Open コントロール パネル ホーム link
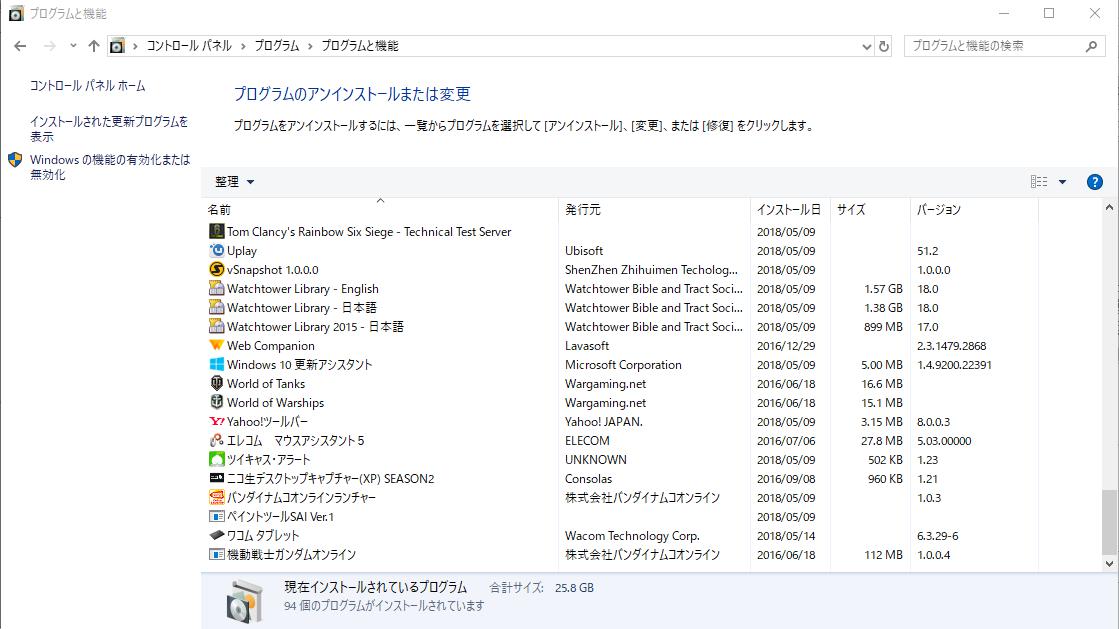This screenshot has height=629, width=1119. (87, 86)
